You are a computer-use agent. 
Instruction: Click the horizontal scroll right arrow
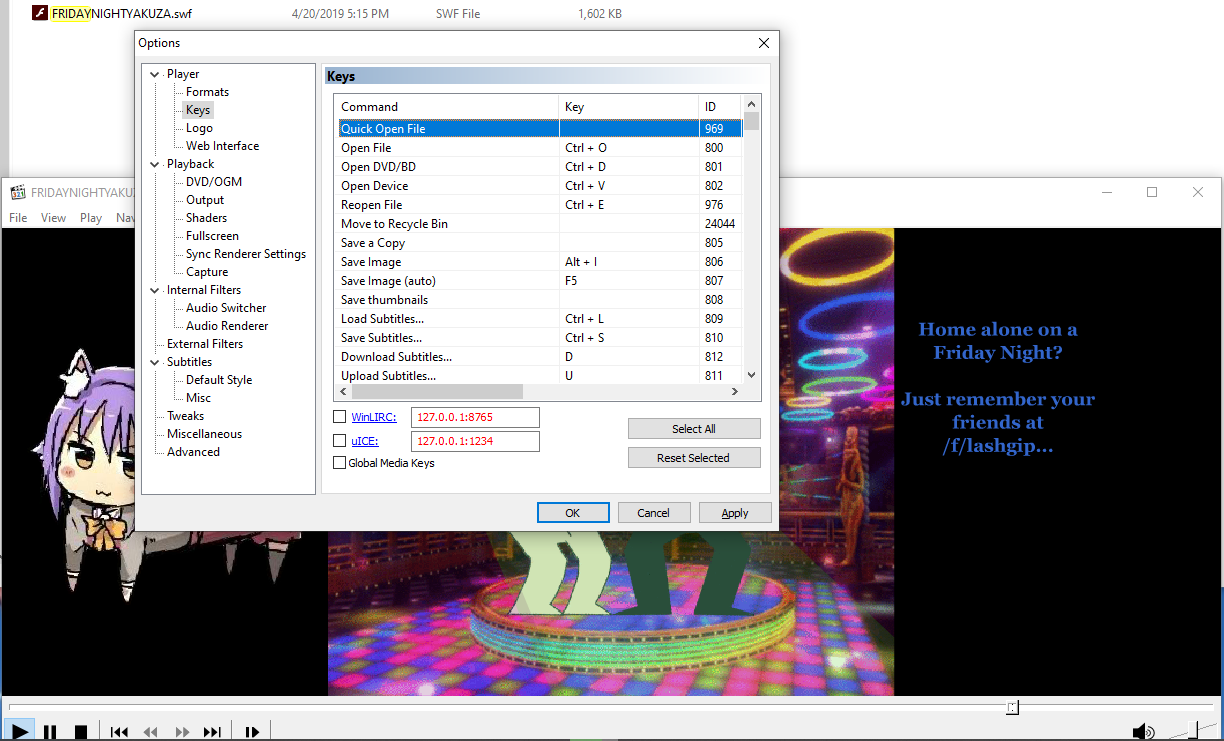(734, 392)
